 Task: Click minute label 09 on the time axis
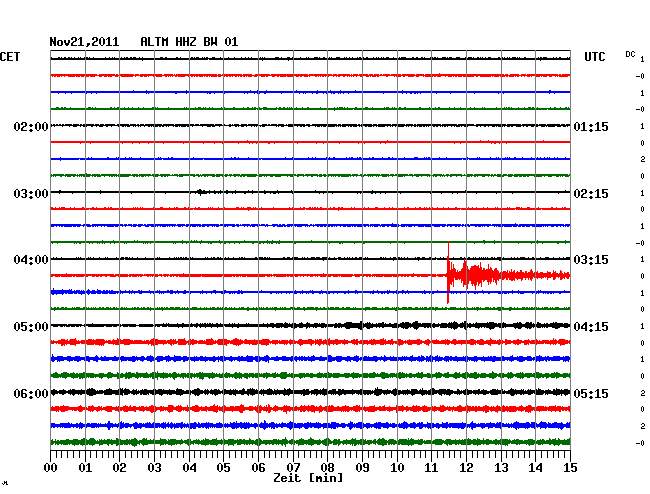[x=362, y=467]
